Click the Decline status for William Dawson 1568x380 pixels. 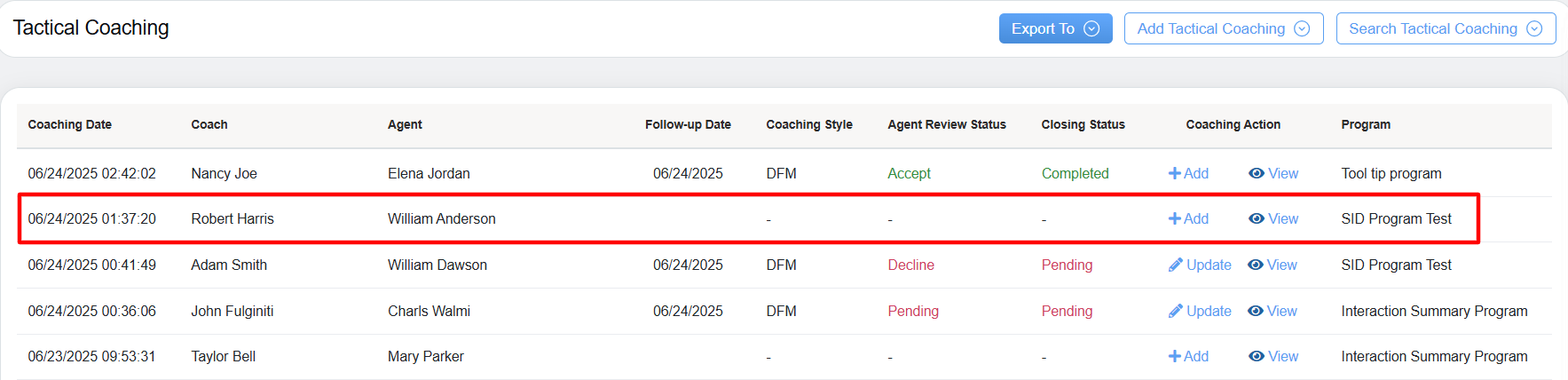pos(910,265)
